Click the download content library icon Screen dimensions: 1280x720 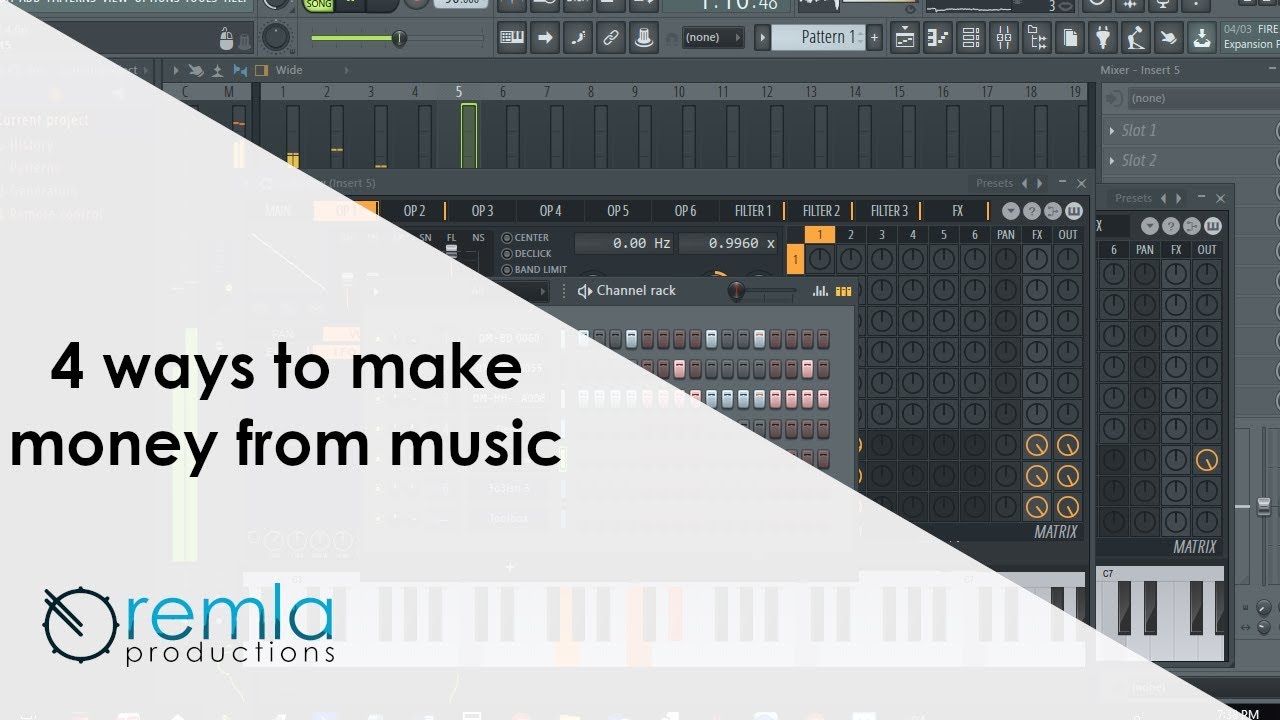coord(1201,39)
